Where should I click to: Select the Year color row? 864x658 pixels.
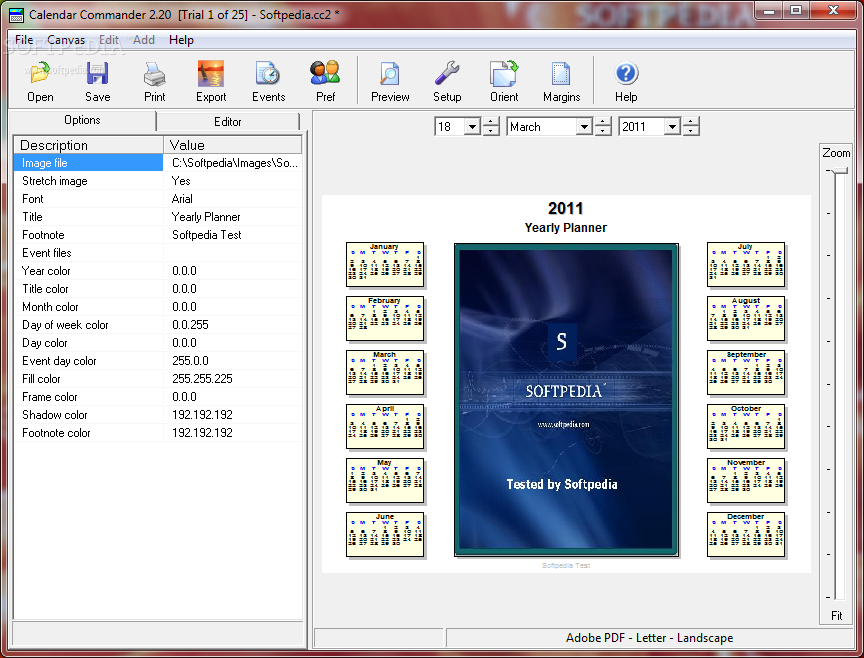(158, 271)
